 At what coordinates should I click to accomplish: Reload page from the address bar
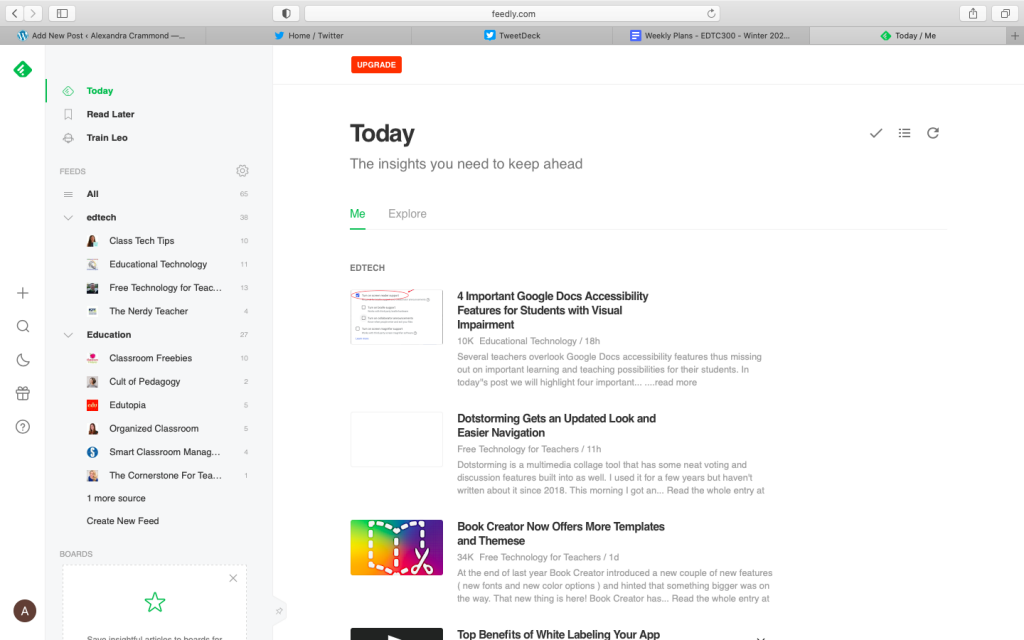click(711, 14)
